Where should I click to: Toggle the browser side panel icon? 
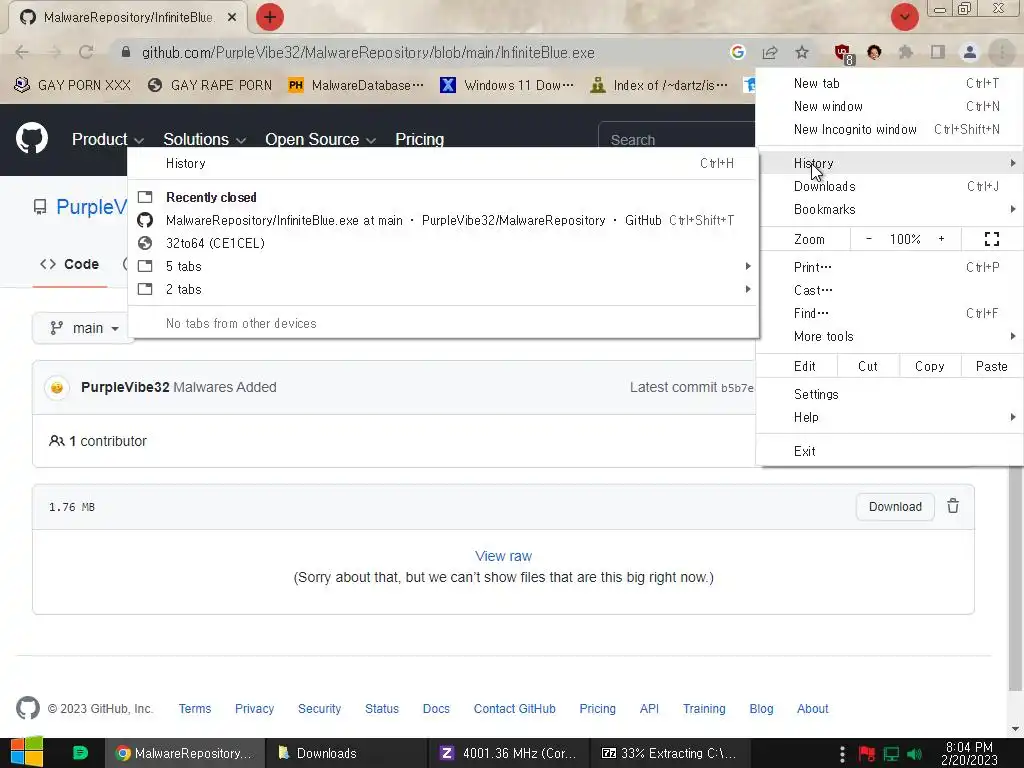pos(938,52)
